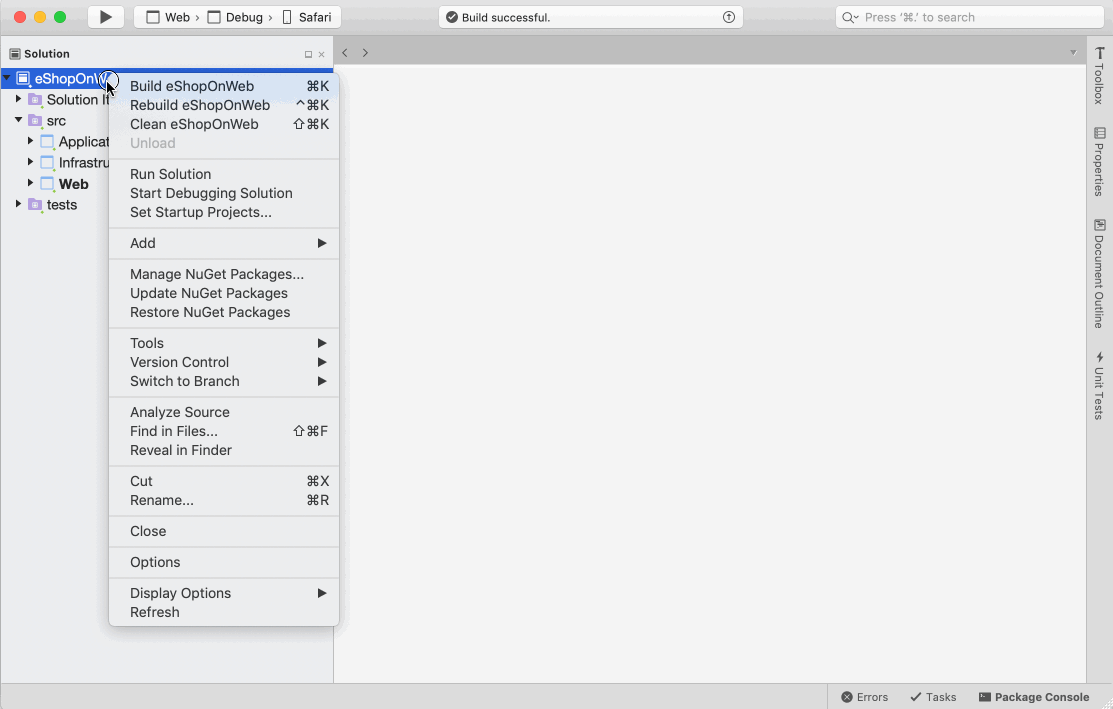Click the Application project icon

click(47, 142)
